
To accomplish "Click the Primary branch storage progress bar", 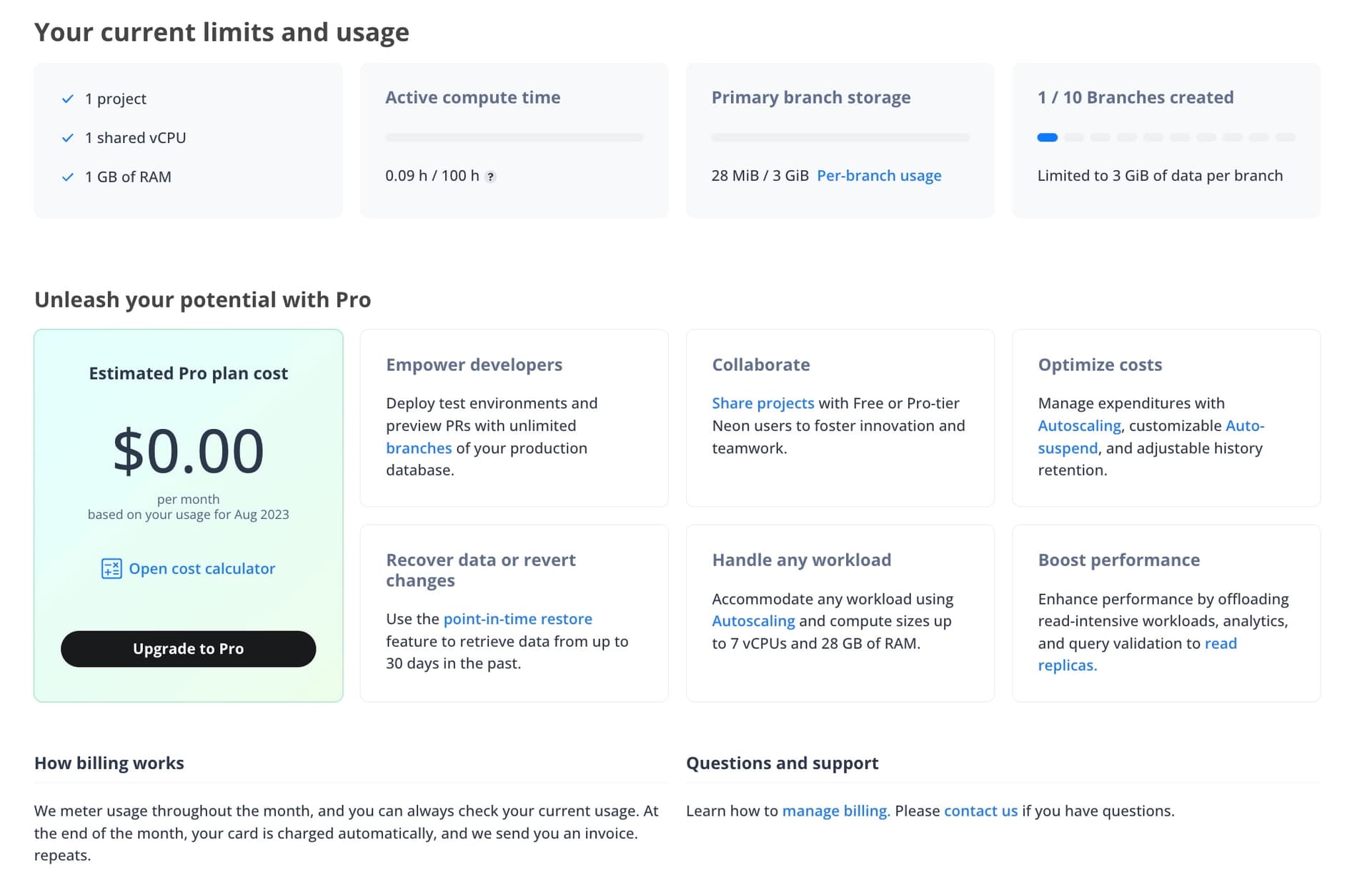I will [x=840, y=137].
